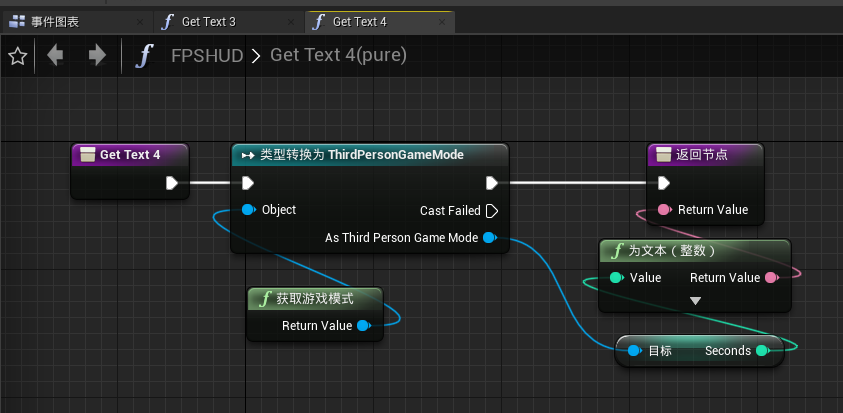Close the Get Text 3 tab

tap(291, 22)
